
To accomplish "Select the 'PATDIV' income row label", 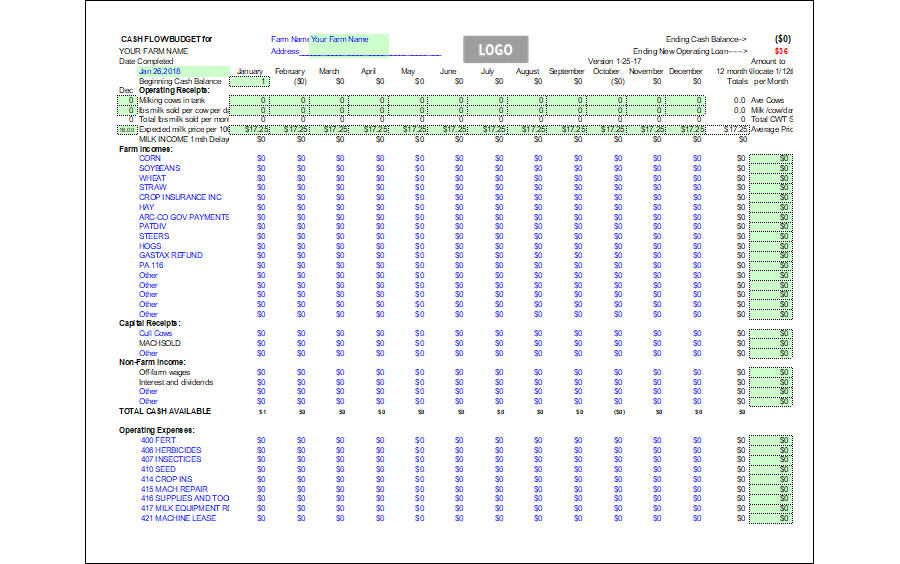I will point(153,227).
